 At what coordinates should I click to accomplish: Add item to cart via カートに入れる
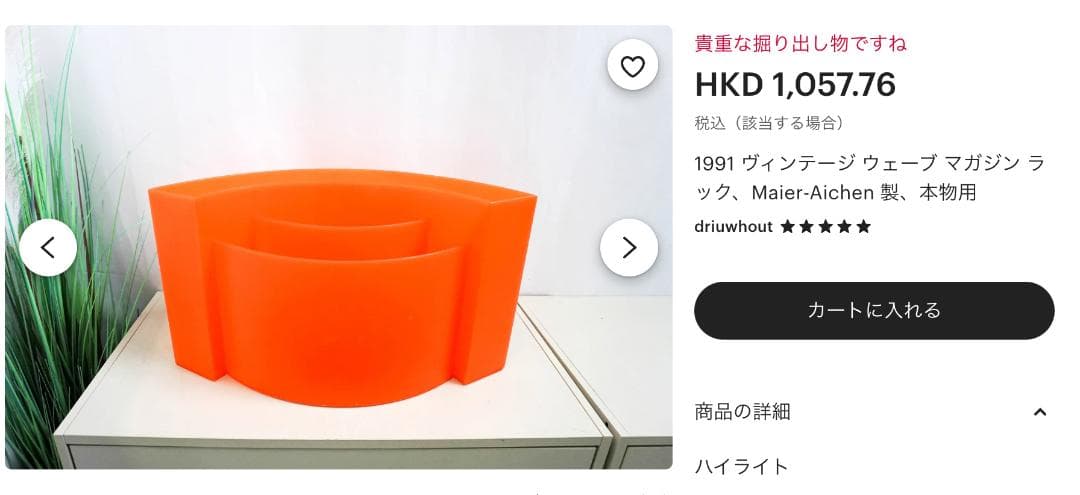coord(874,310)
